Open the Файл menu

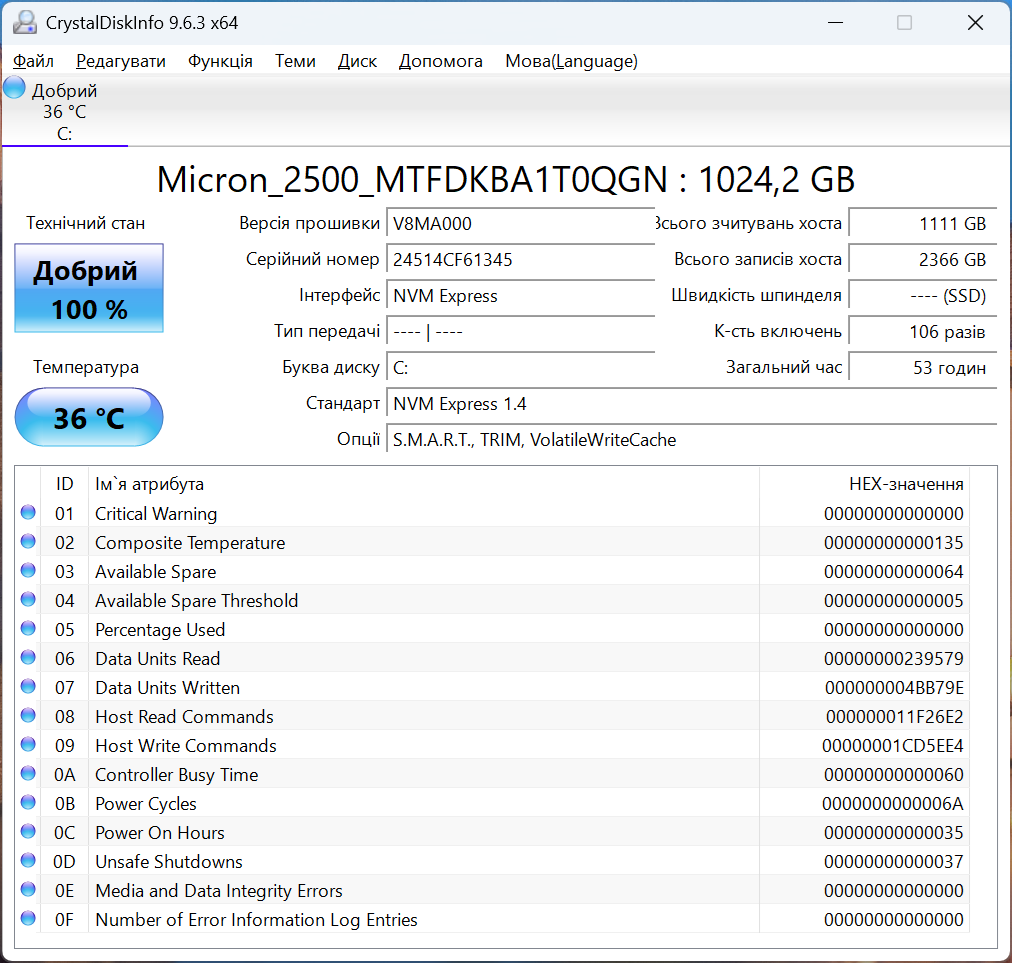tap(33, 61)
